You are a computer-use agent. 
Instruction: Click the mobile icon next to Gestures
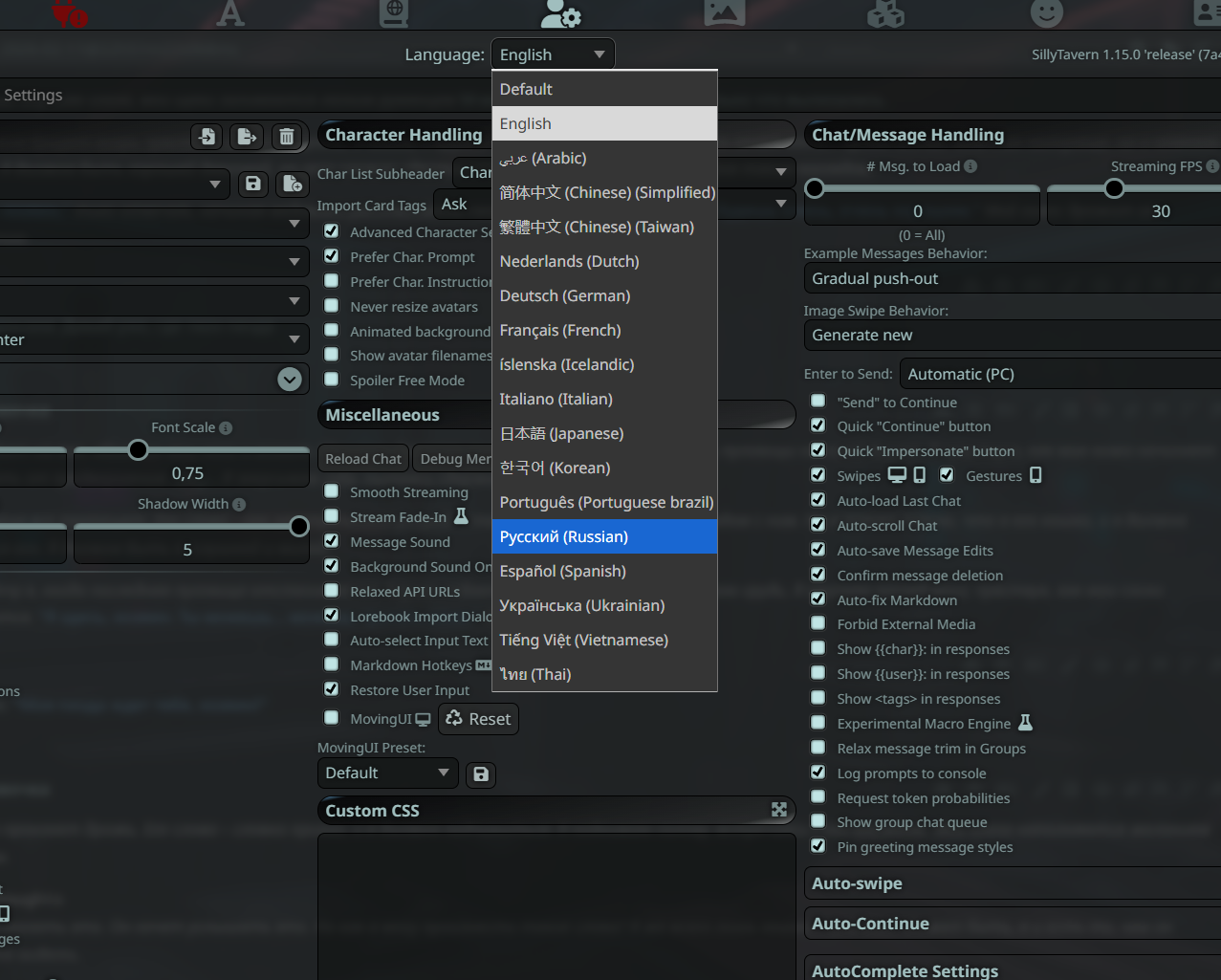[1036, 475]
